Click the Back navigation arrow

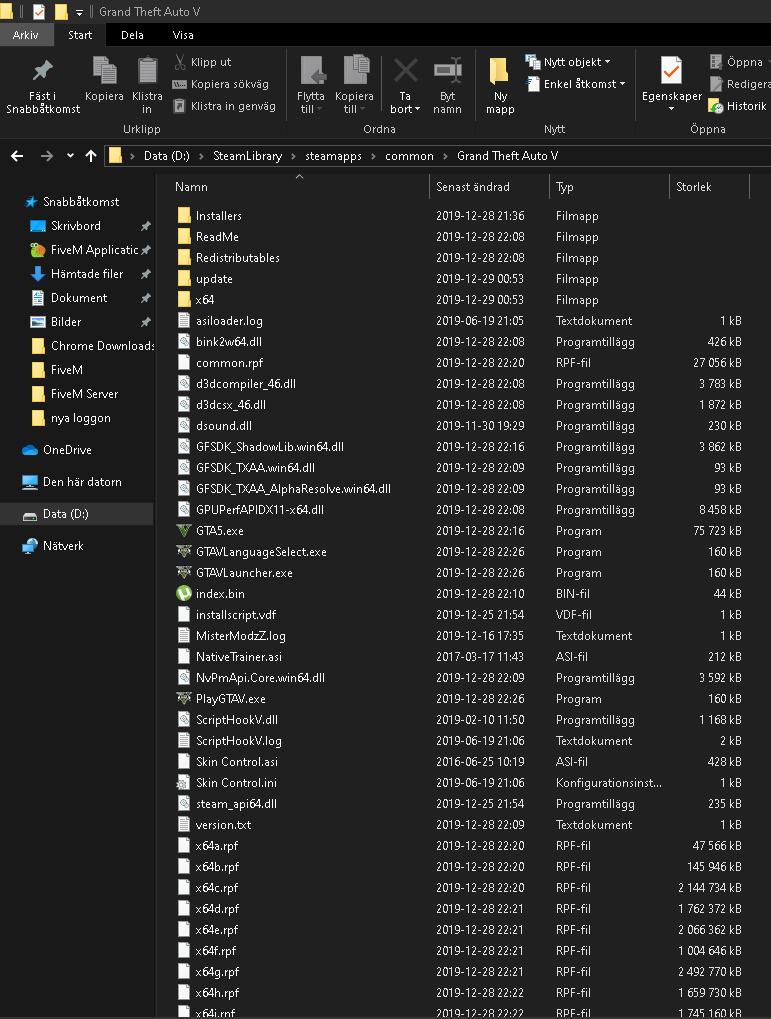click(18, 156)
